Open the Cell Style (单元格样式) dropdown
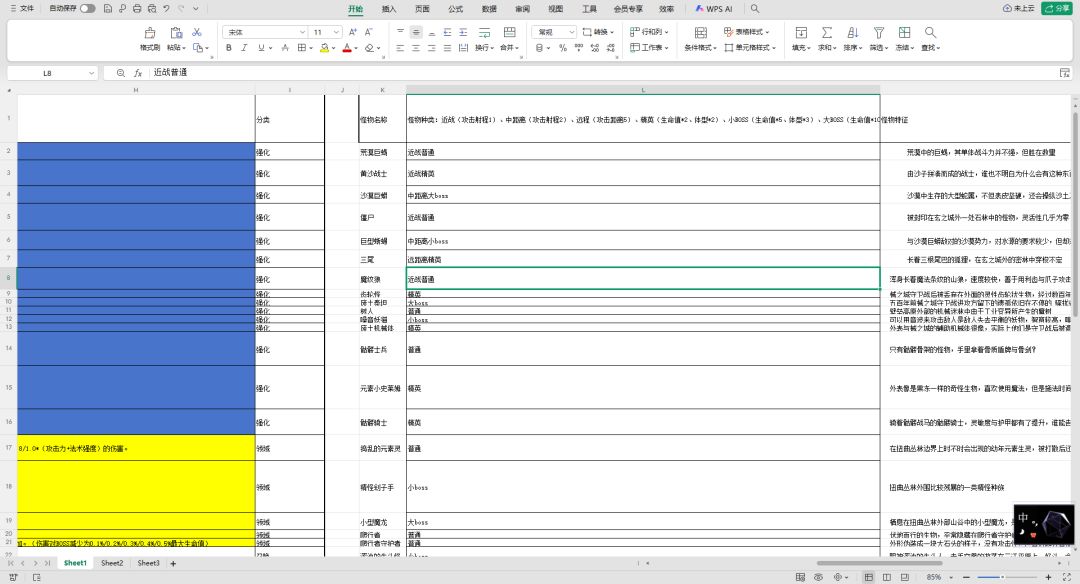Screen dimensions: 1080x584 [x=750, y=48]
